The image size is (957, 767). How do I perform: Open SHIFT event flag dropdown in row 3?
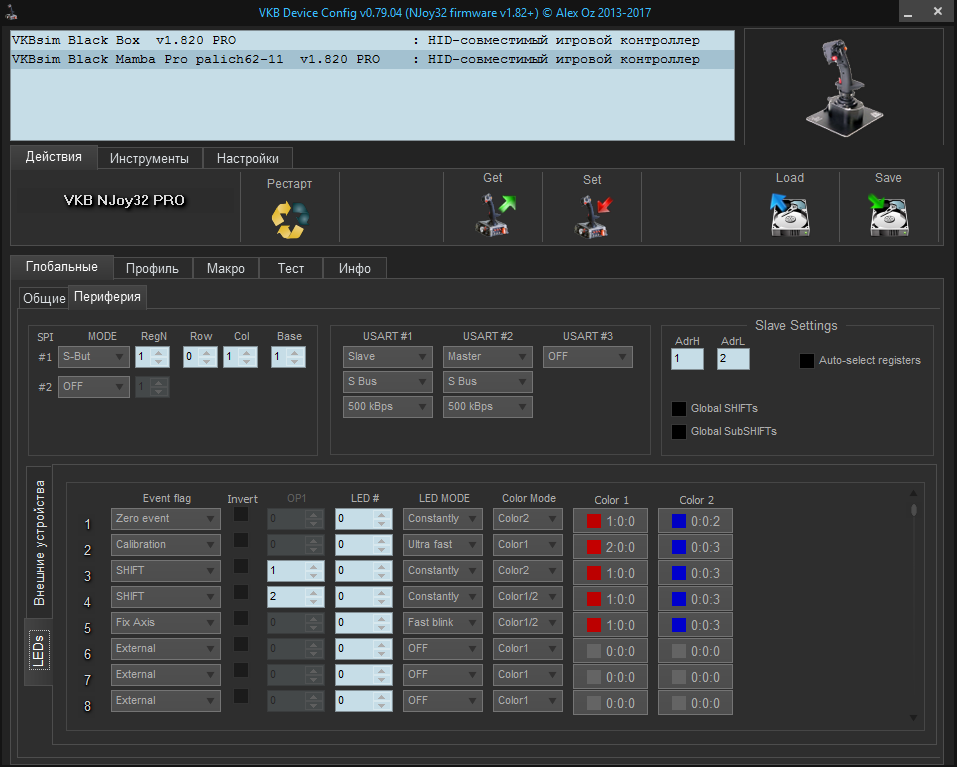tap(165, 571)
